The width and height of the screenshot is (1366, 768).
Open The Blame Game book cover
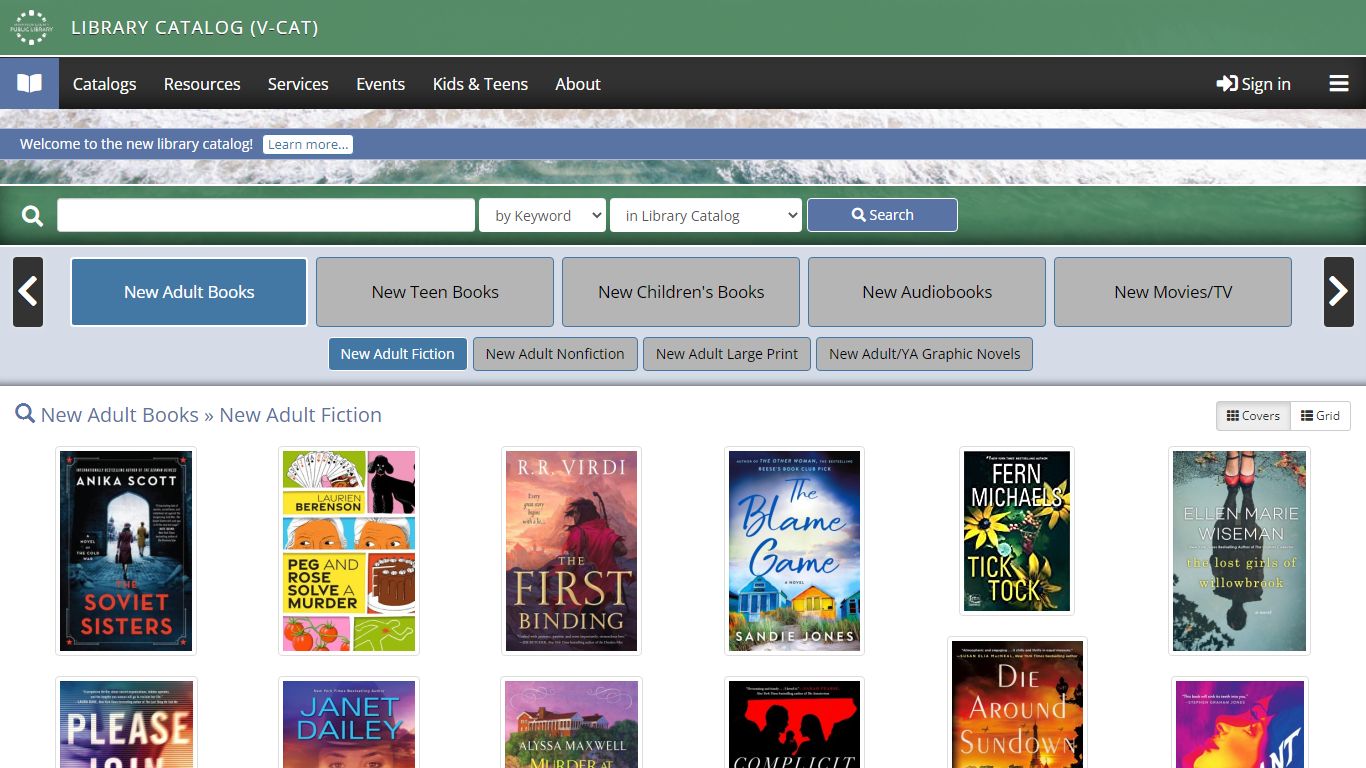[794, 551]
